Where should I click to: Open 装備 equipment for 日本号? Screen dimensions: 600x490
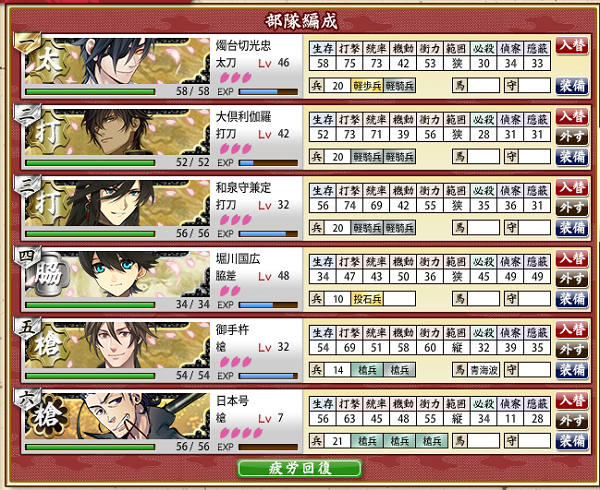pos(572,441)
